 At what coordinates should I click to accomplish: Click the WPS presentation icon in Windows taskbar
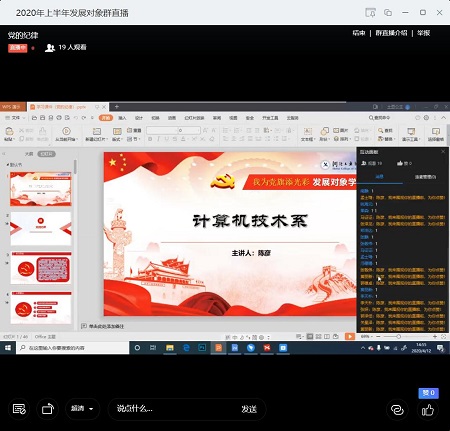[x=218, y=348]
